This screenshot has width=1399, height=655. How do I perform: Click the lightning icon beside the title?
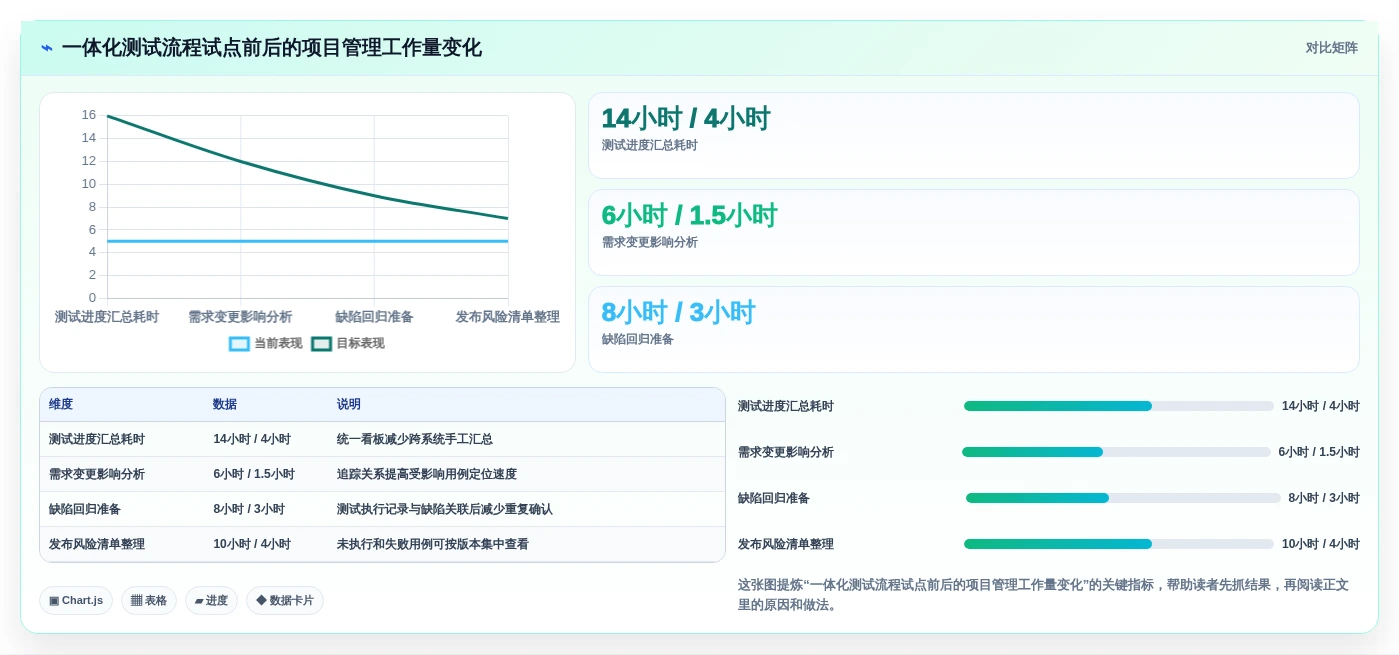(x=47, y=48)
